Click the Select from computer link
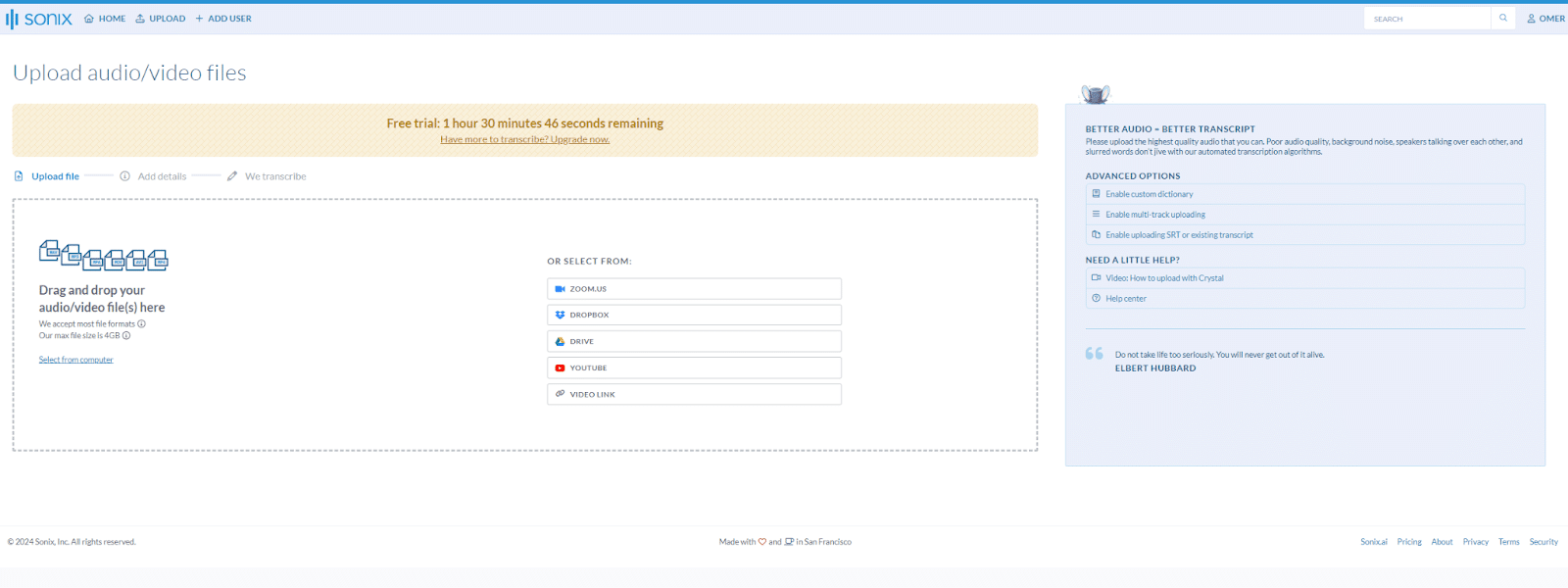1568x588 pixels. (76, 360)
